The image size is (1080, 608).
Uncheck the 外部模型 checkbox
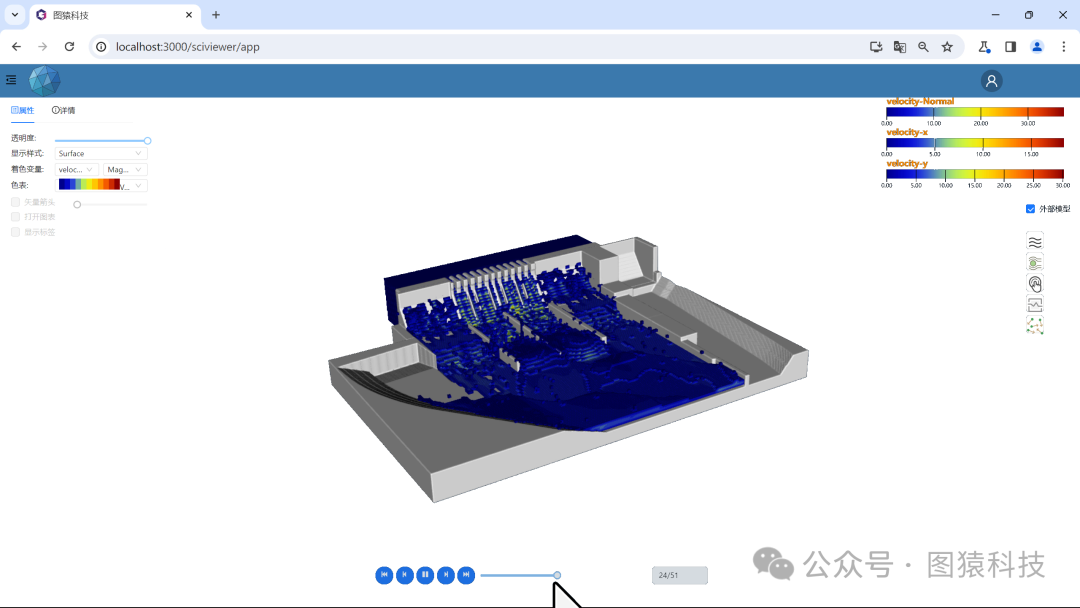[x=1030, y=209]
